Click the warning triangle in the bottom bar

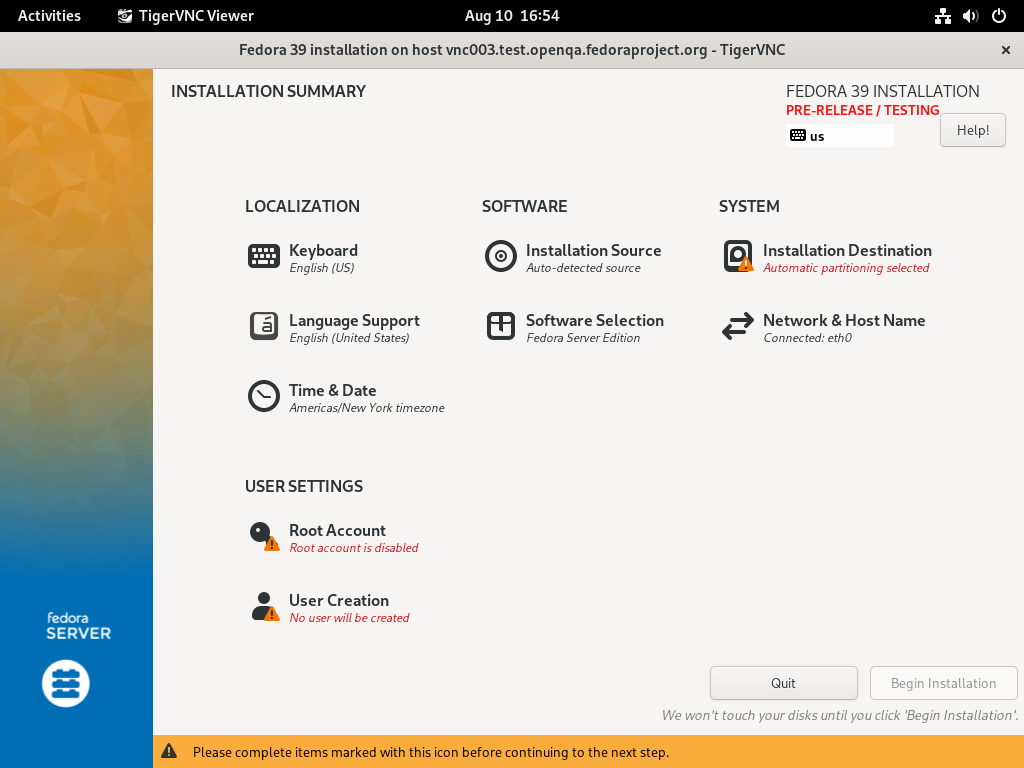[x=169, y=751]
